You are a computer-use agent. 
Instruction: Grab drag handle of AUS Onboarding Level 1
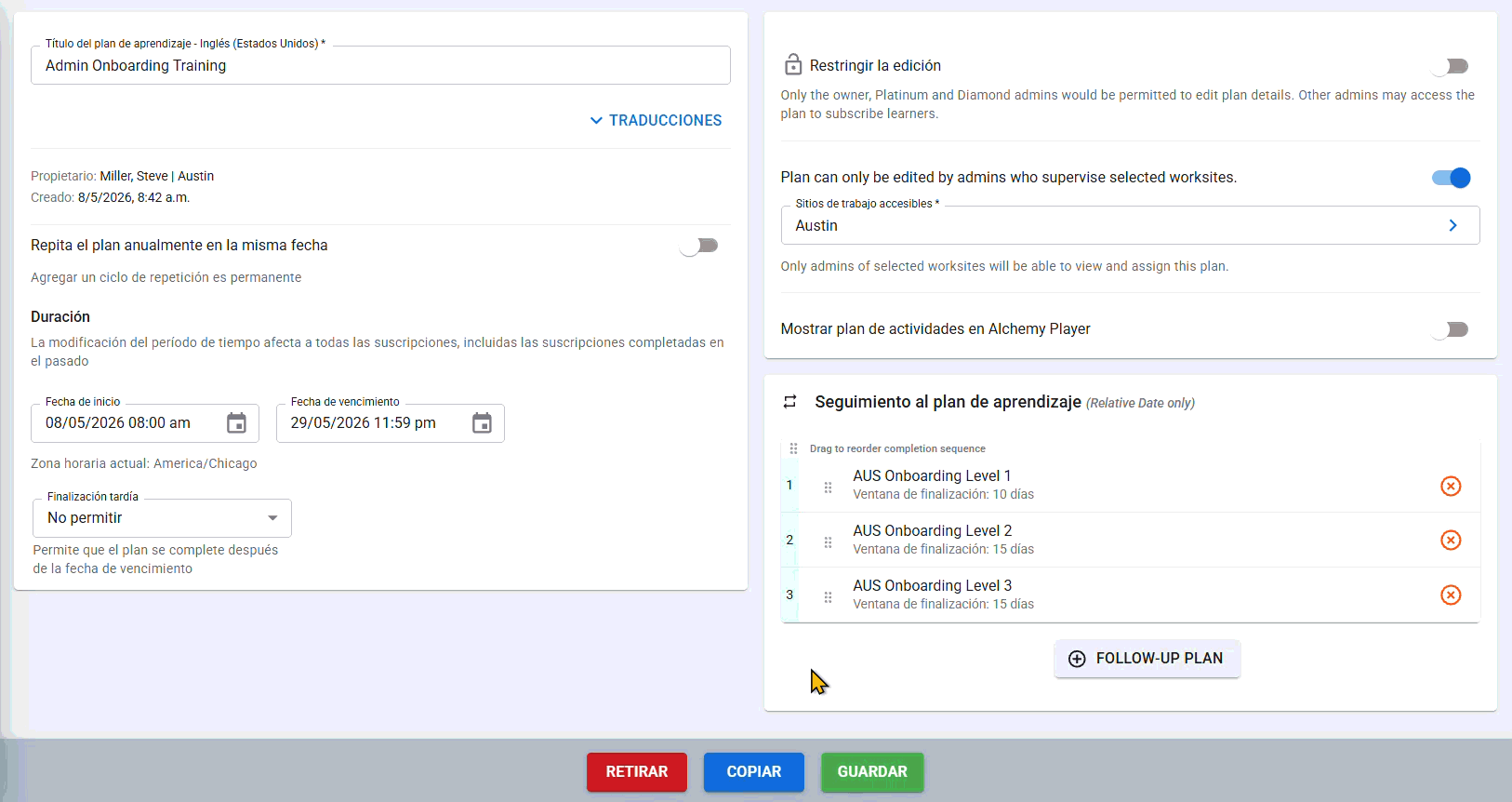pos(828,487)
